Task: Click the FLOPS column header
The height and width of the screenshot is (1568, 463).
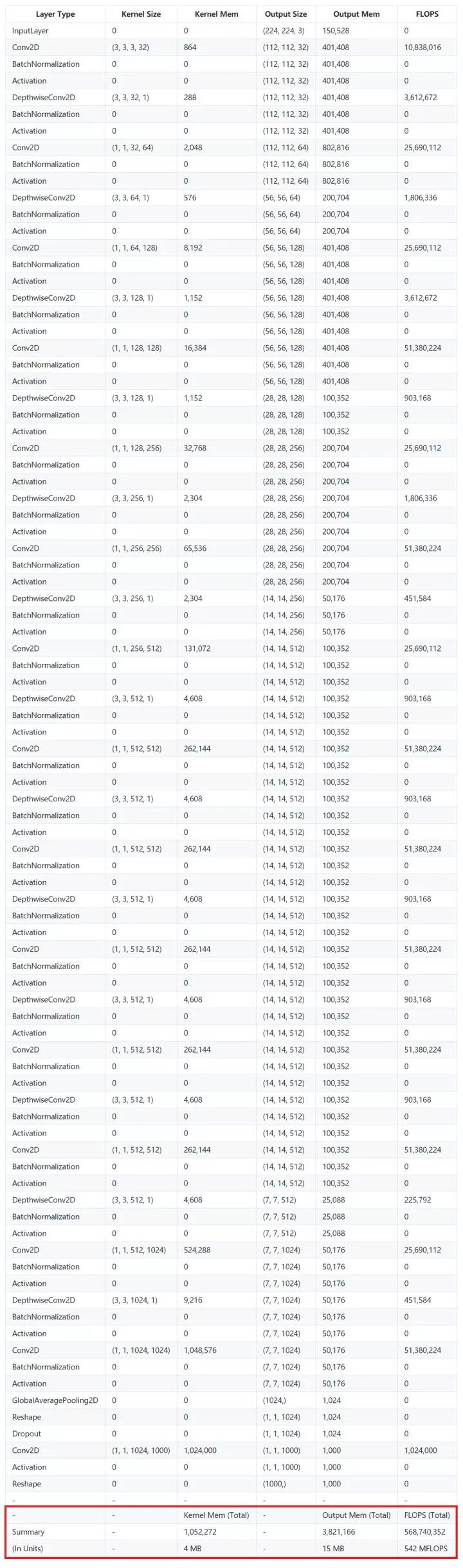Action: pos(427,14)
